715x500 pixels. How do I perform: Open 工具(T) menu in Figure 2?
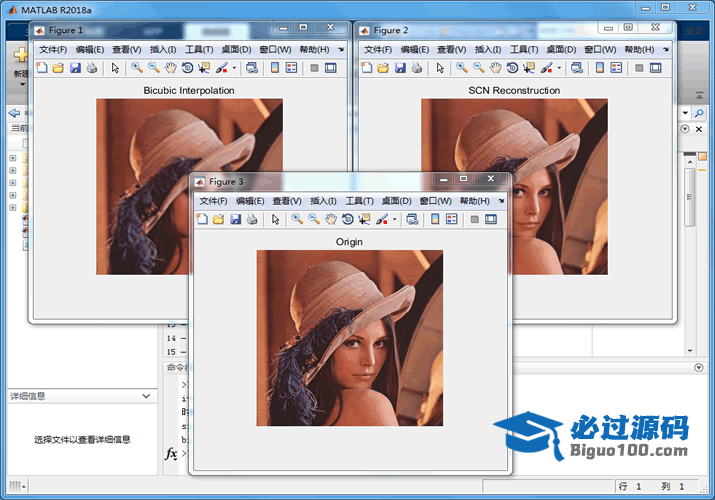pyautogui.click(x=524, y=49)
